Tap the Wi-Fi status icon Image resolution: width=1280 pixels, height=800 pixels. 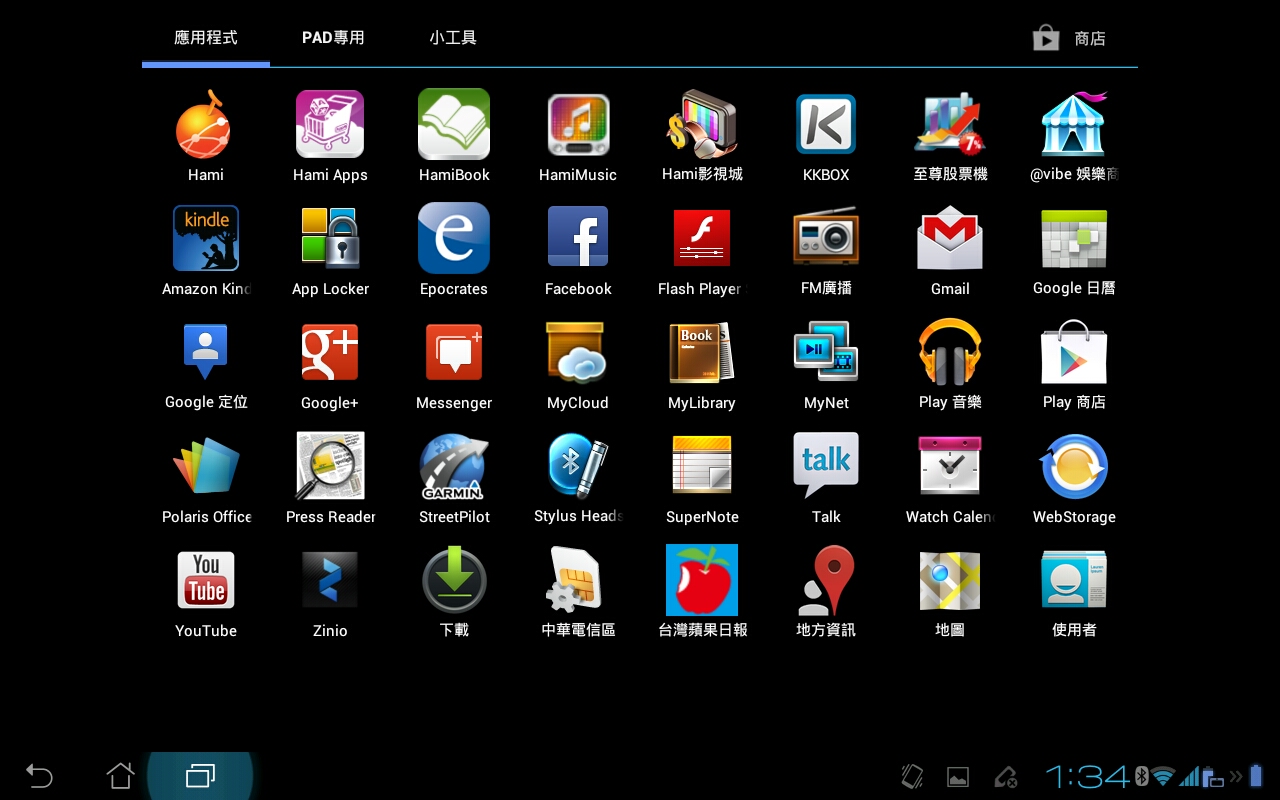(x=1162, y=776)
